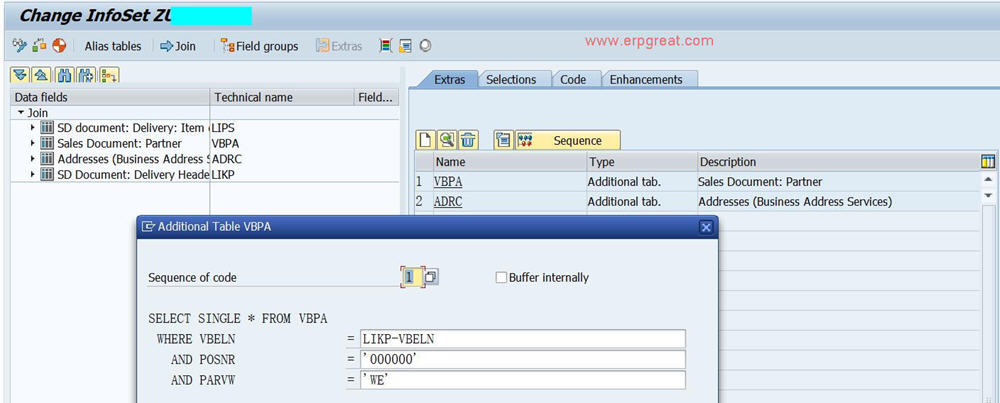Click the POSNR field with '000000'
1000x403 pixels.
pos(522,360)
